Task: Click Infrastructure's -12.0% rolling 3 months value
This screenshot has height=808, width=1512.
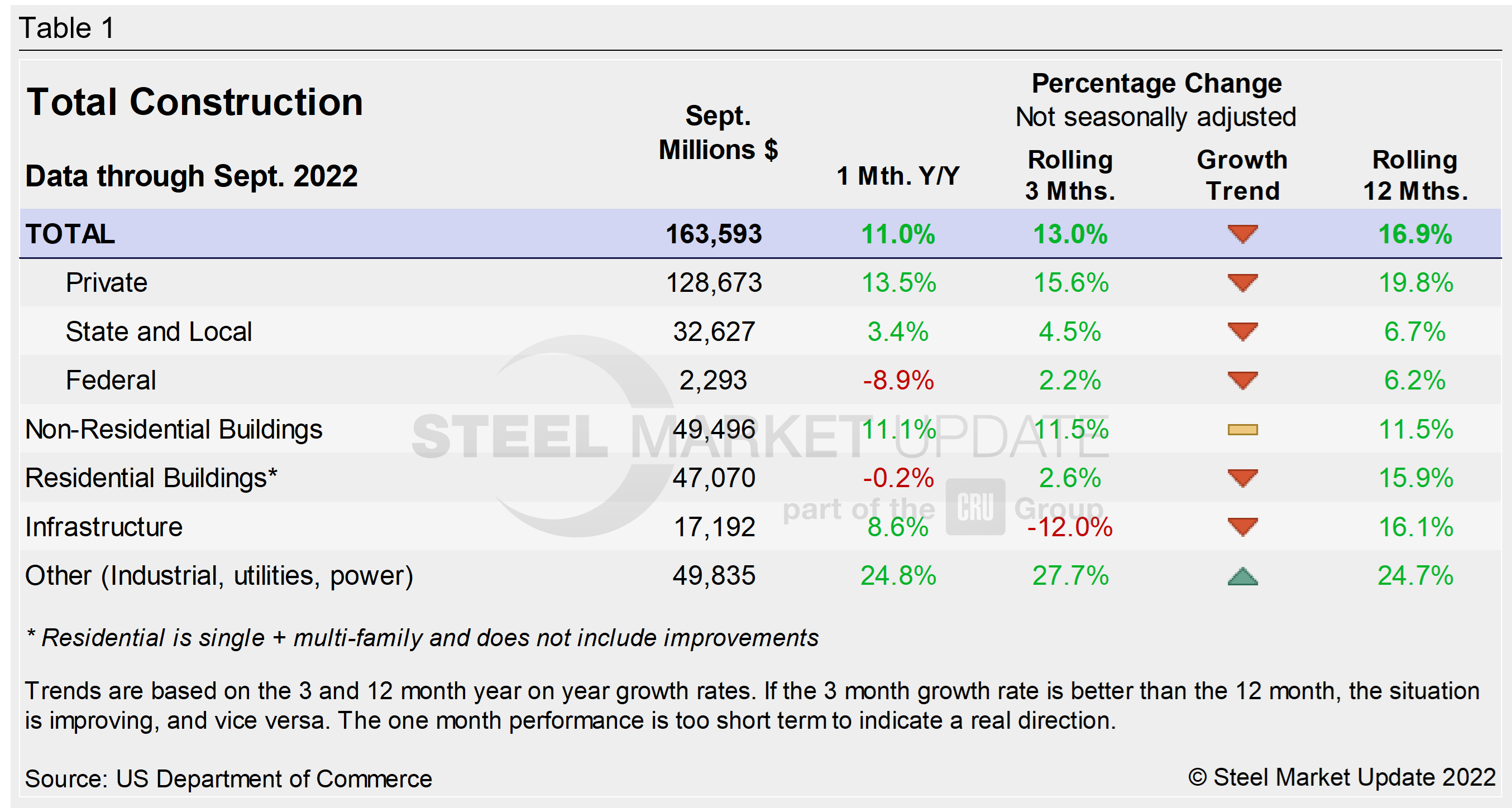Action: coord(1069,527)
